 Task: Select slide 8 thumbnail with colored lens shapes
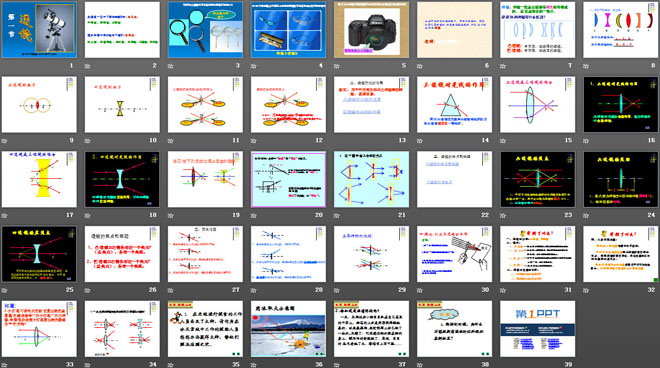[621, 30]
